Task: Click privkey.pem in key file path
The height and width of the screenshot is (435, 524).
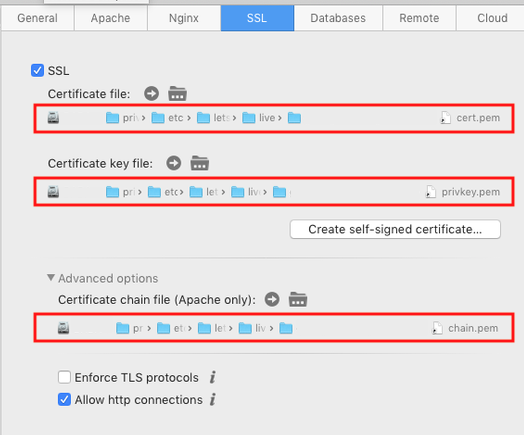Action: (x=463, y=192)
